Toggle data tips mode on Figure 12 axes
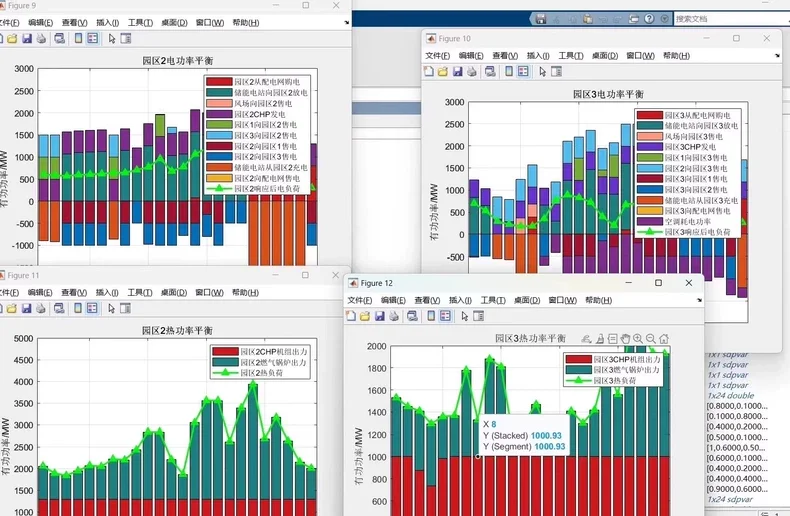This screenshot has height=516, width=790. point(613,339)
